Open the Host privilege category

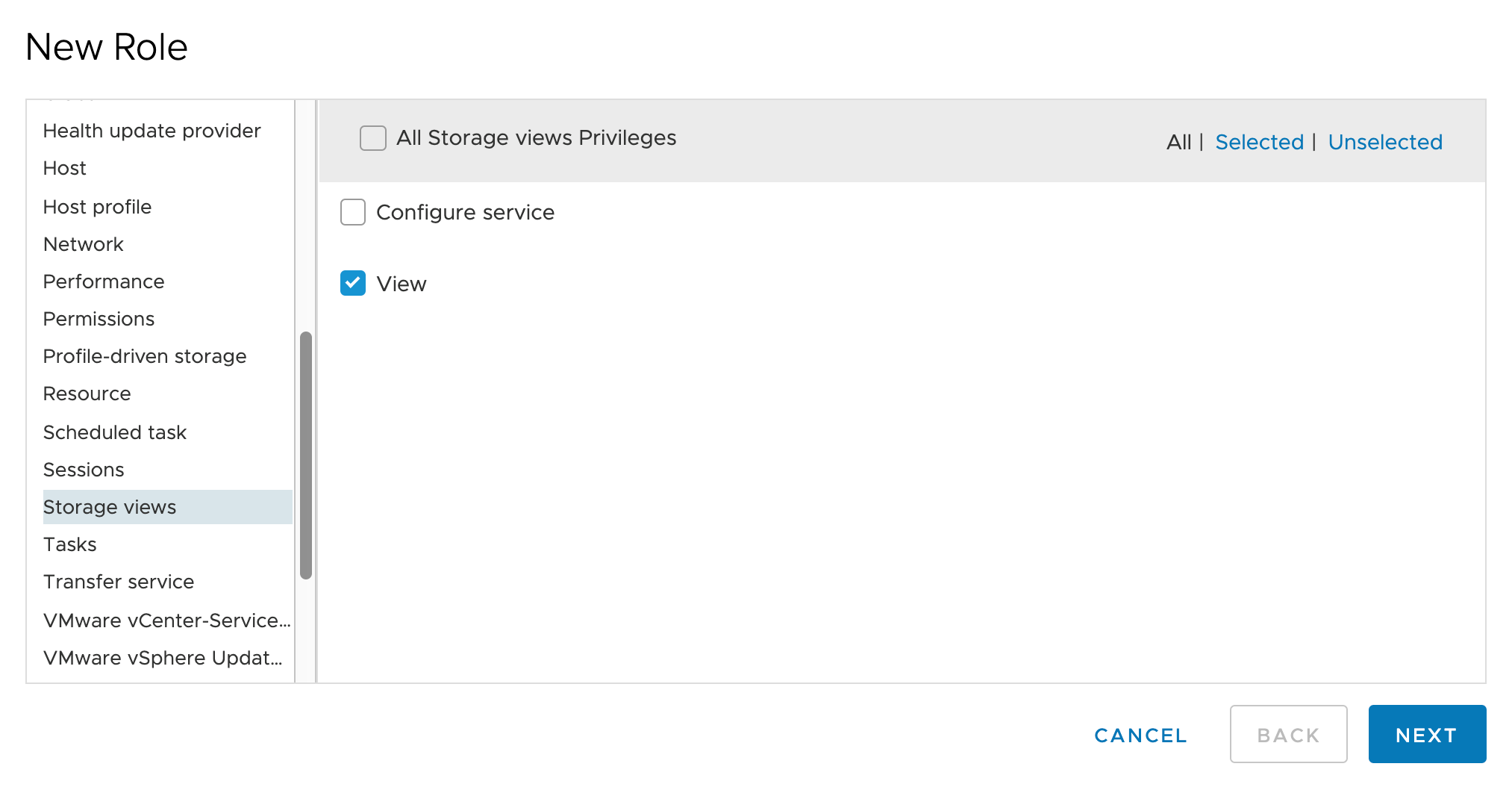pos(65,168)
